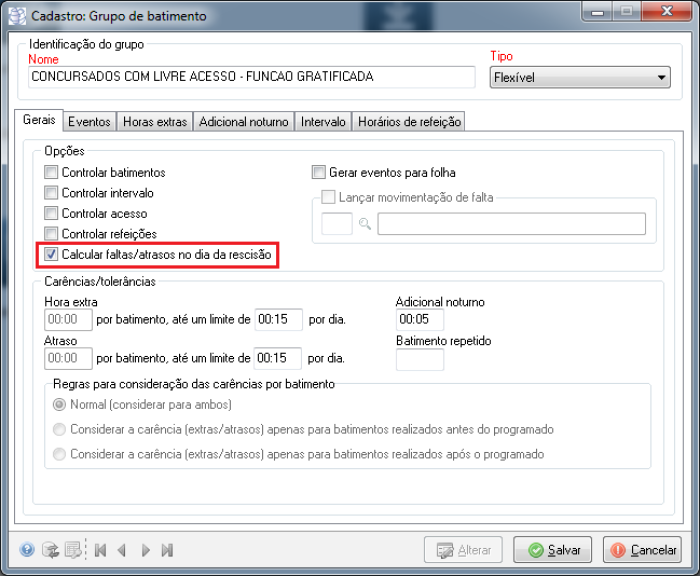Go to the next record arrow
The width and height of the screenshot is (700, 576).
145,550
